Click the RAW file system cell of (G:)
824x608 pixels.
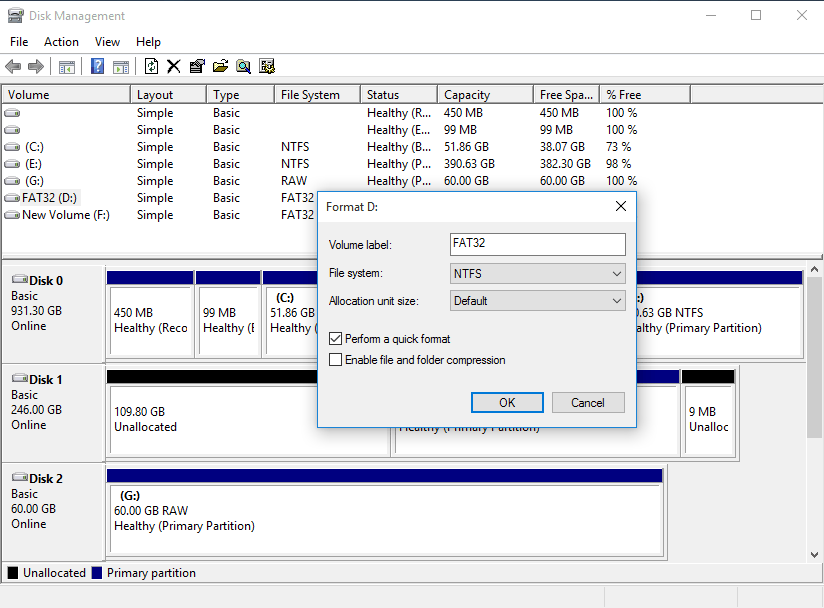tap(294, 181)
